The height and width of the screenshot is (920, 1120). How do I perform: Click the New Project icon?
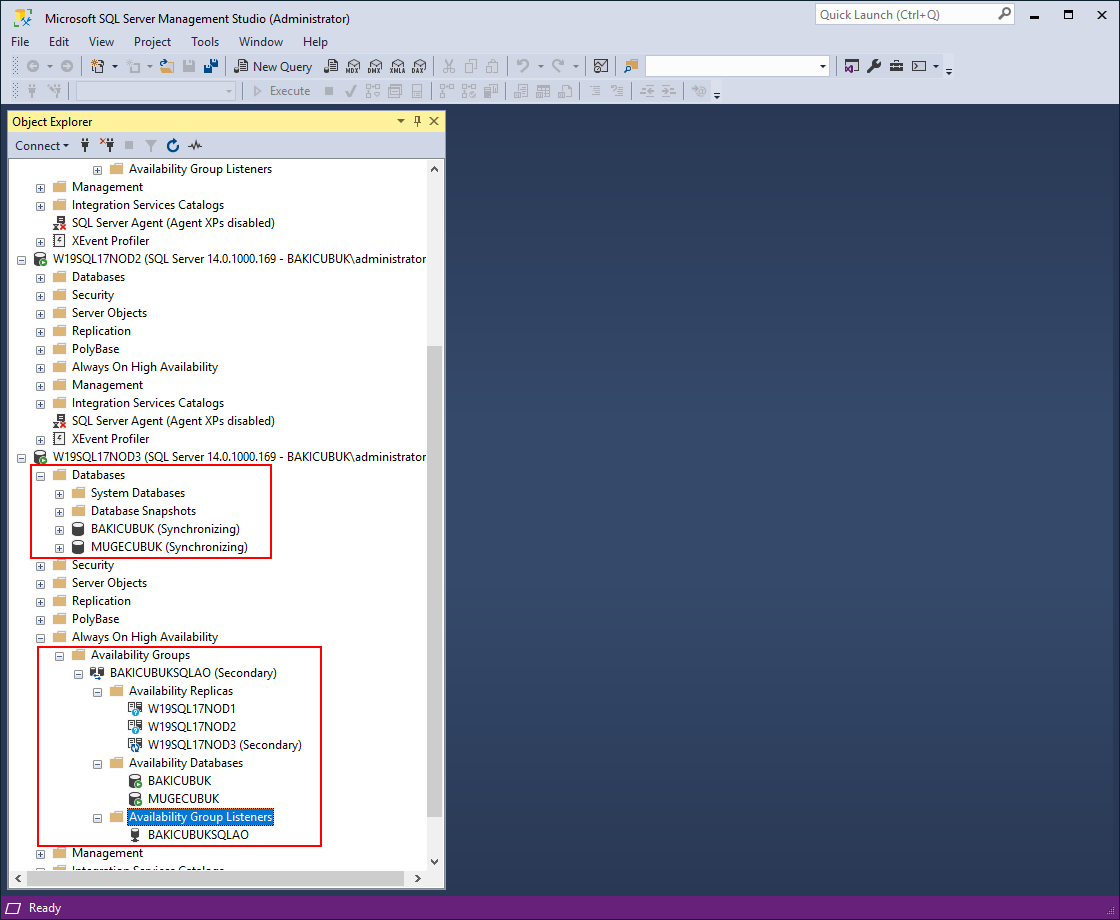point(98,66)
